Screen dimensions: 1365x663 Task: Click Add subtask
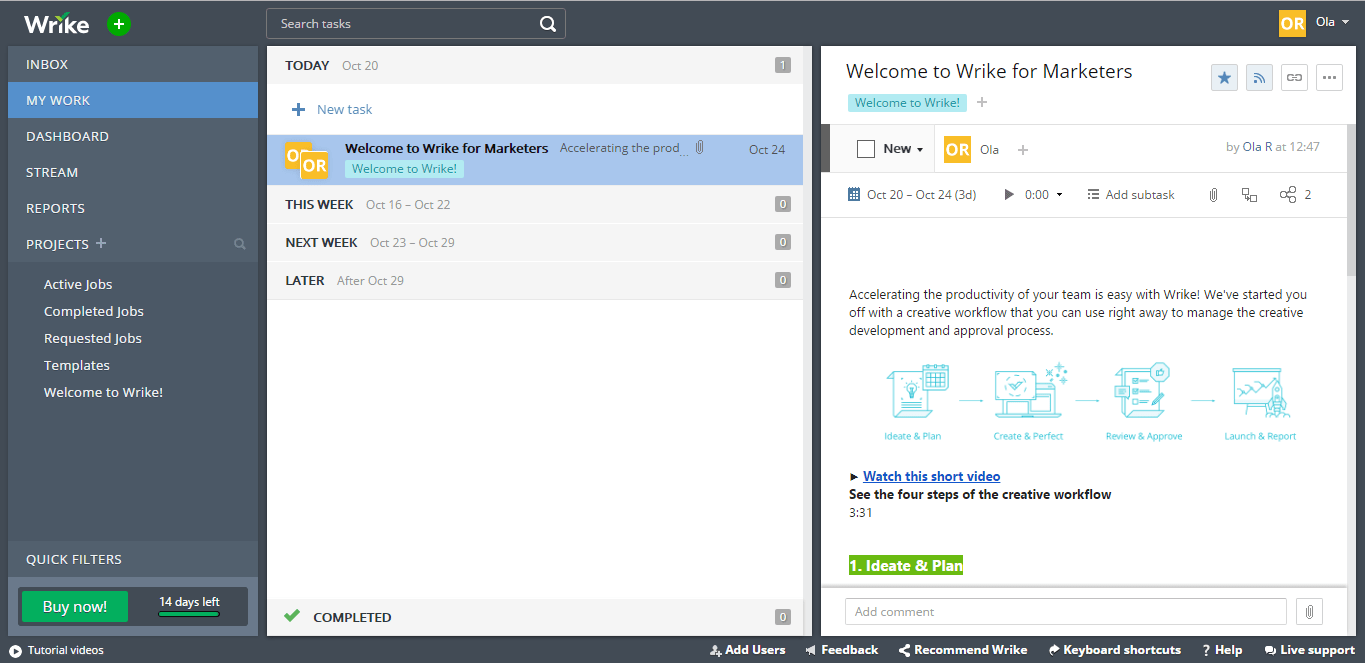pos(1131,194)
